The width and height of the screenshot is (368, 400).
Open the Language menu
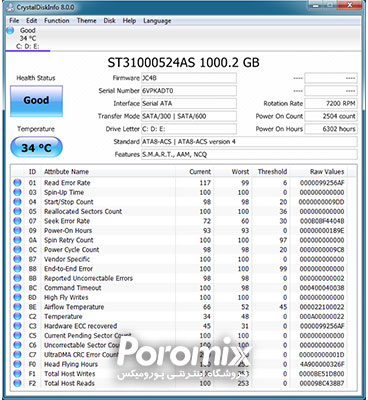click(157, 21)
